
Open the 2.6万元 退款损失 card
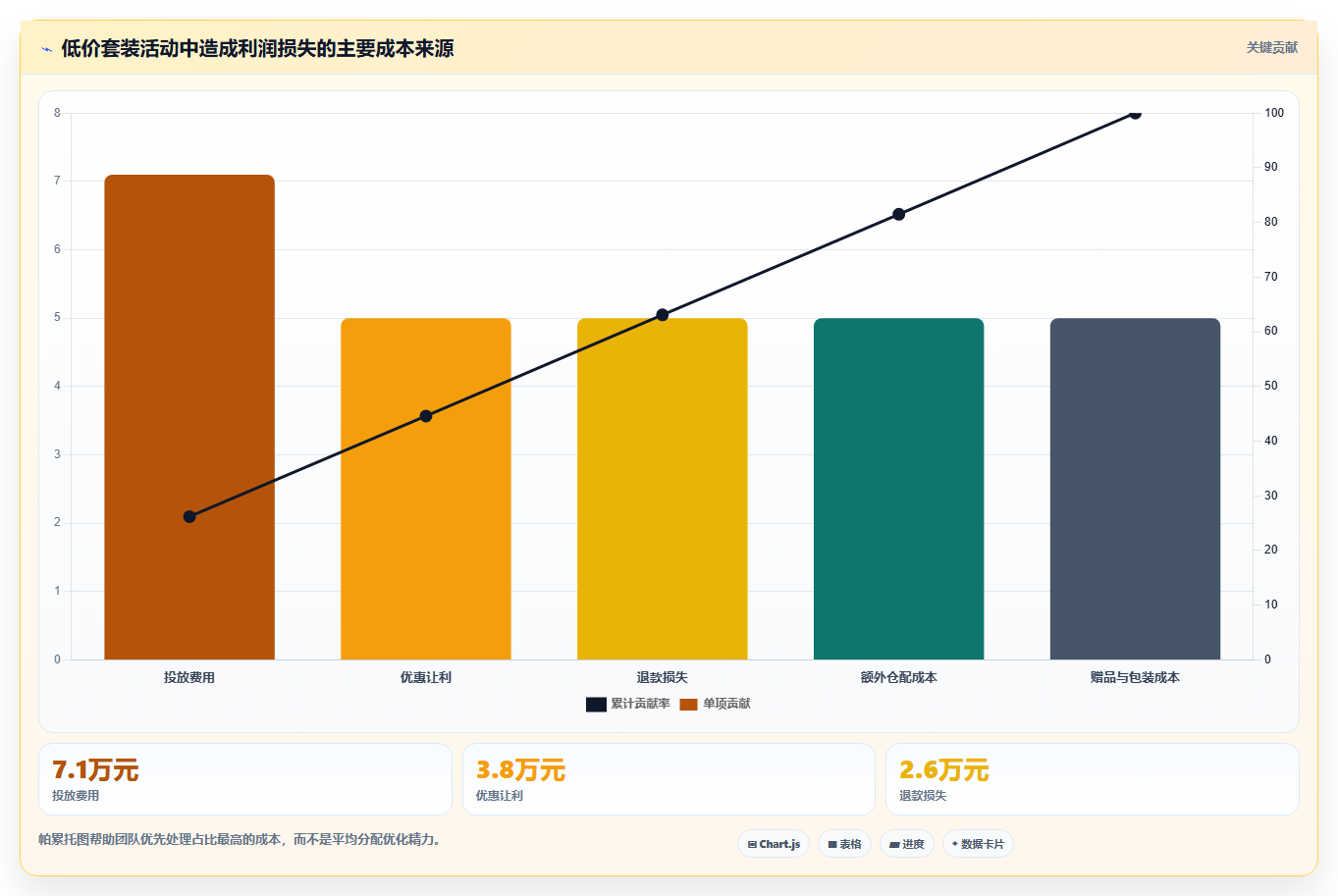click(x=1093, y=779)
